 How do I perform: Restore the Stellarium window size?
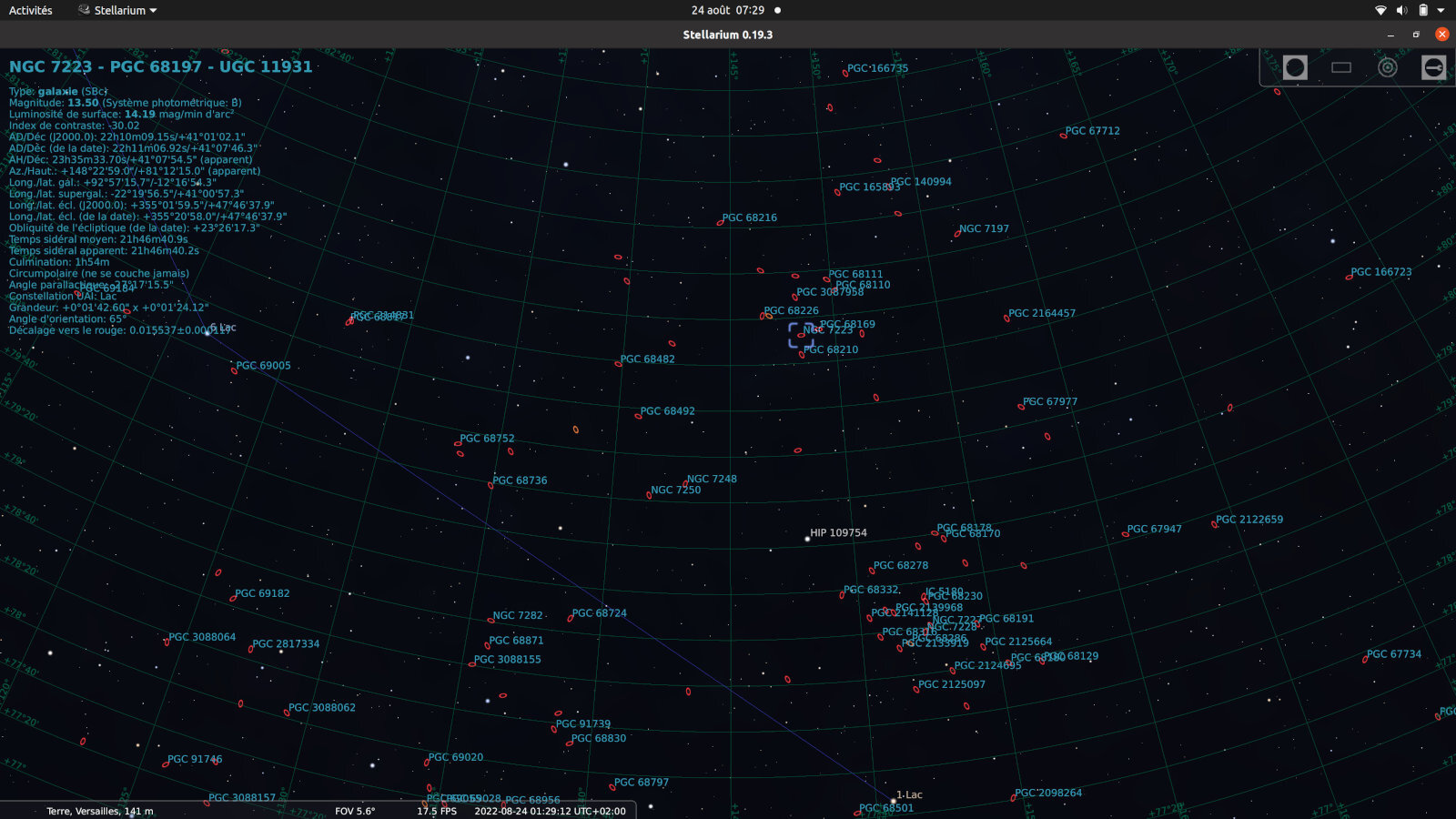pyautogui.click(x=1416, y=35)
